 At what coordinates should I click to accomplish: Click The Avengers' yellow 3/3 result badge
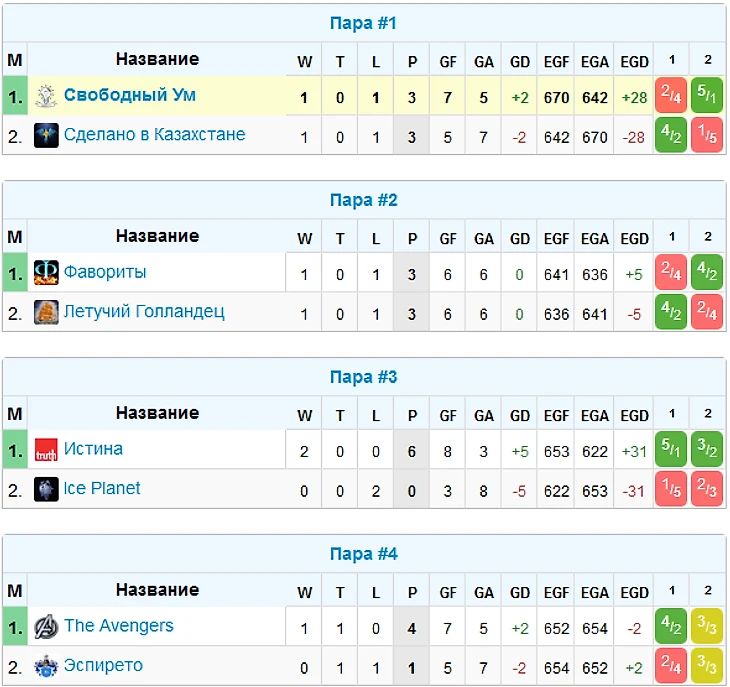tap(707, 626)
